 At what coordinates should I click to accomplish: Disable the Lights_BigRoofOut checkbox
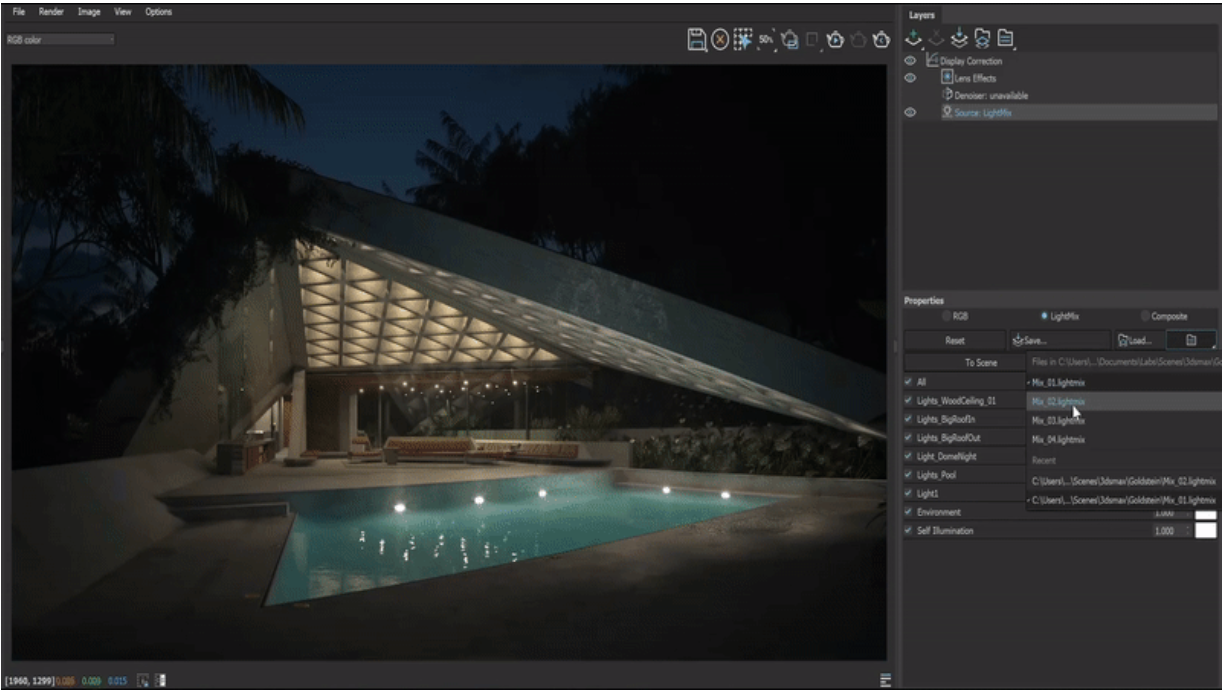[x=908, y=439]
